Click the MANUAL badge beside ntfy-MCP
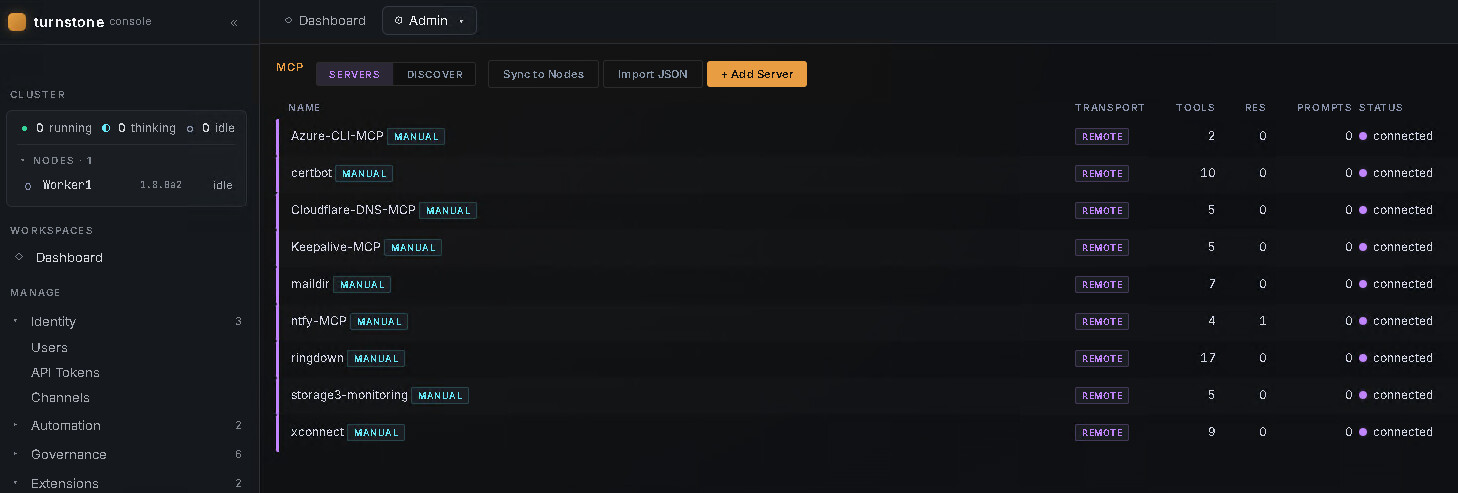Screen dimensions: 1458x493 pyautogui.click(x=379, y=321)
